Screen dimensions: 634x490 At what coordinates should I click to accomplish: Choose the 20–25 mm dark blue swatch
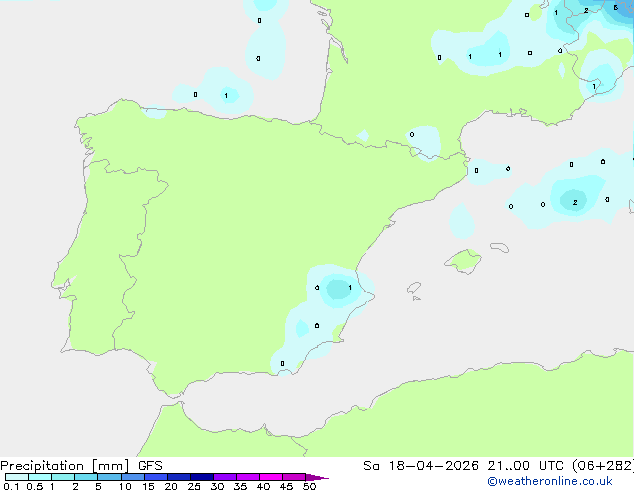(x=179, y=477)
